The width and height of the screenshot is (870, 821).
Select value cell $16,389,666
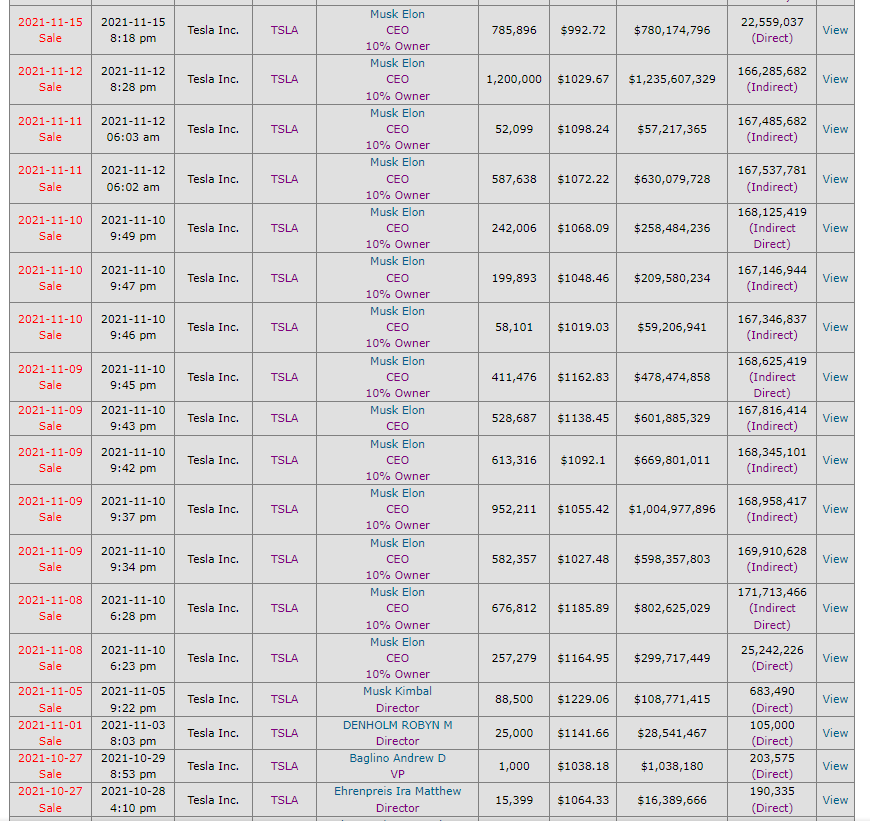tap(672, 800)
